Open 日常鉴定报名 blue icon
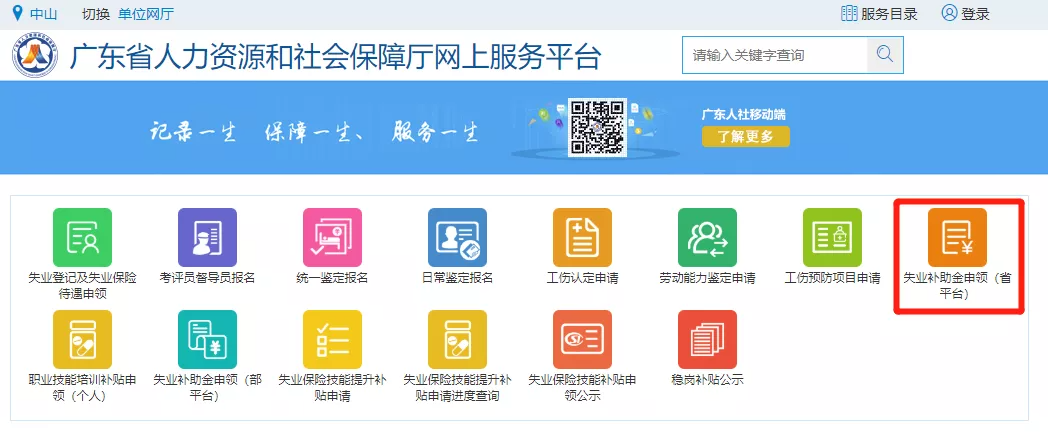 (457, 237)
